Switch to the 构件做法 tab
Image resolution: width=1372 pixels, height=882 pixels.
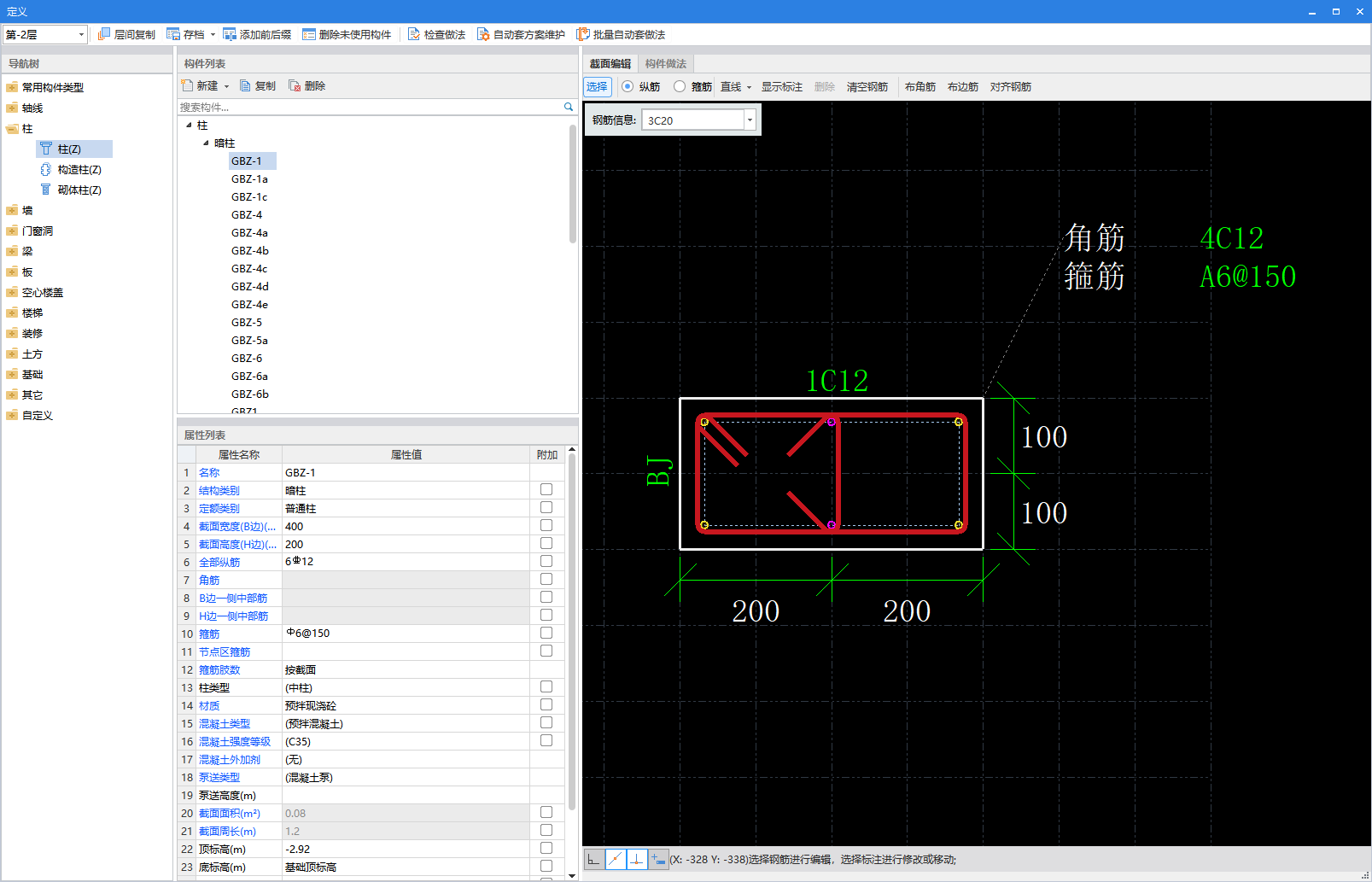666,64
